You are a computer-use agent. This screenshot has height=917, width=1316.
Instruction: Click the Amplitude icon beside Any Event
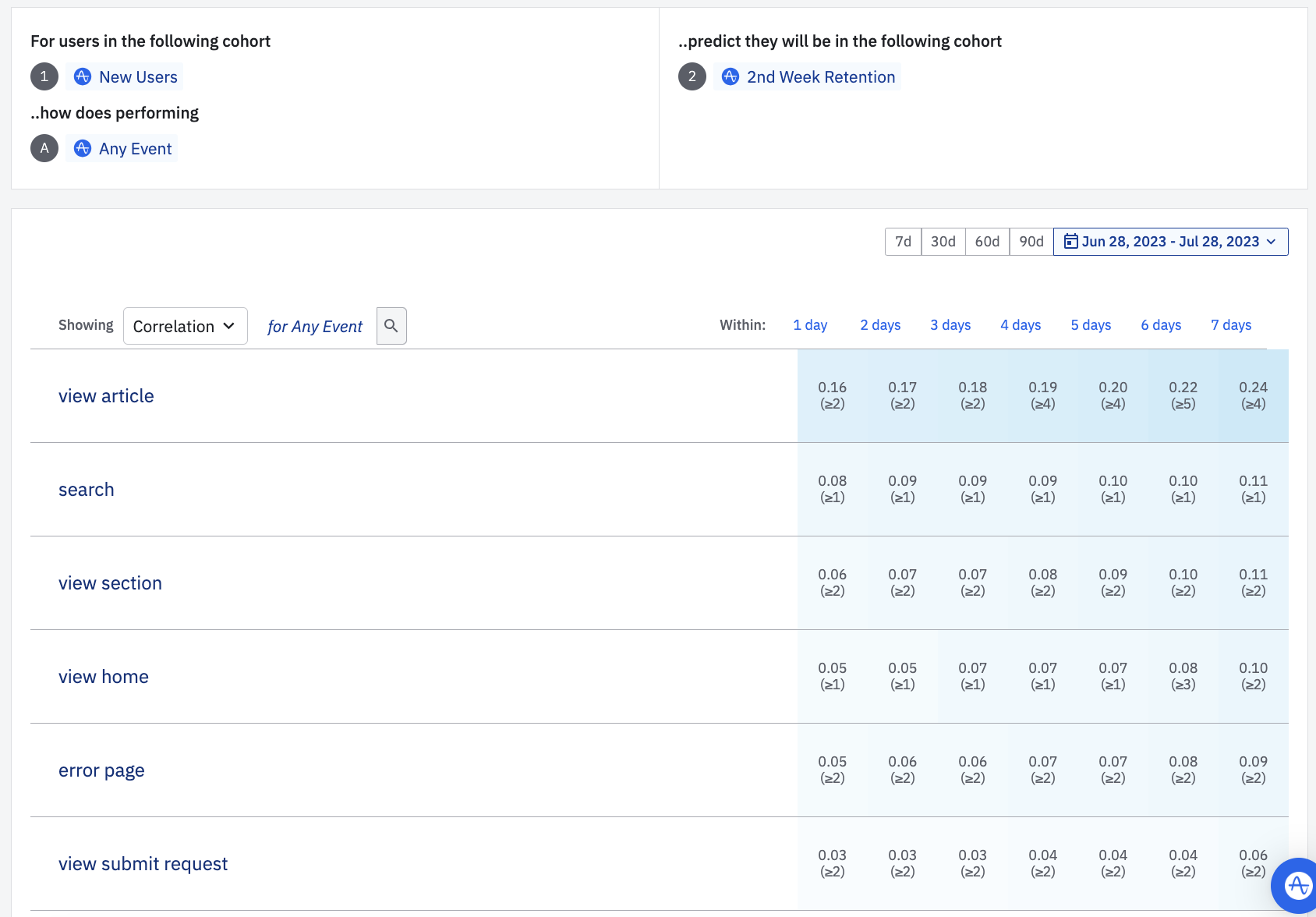83,148
